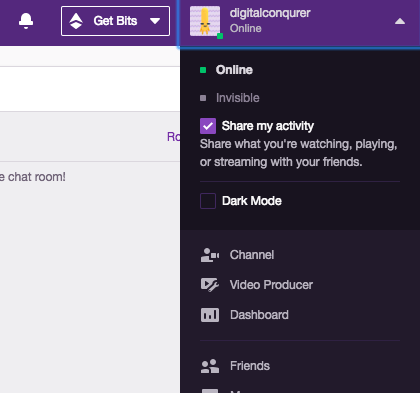Open the Video Producer menu item

click(271, 285)
